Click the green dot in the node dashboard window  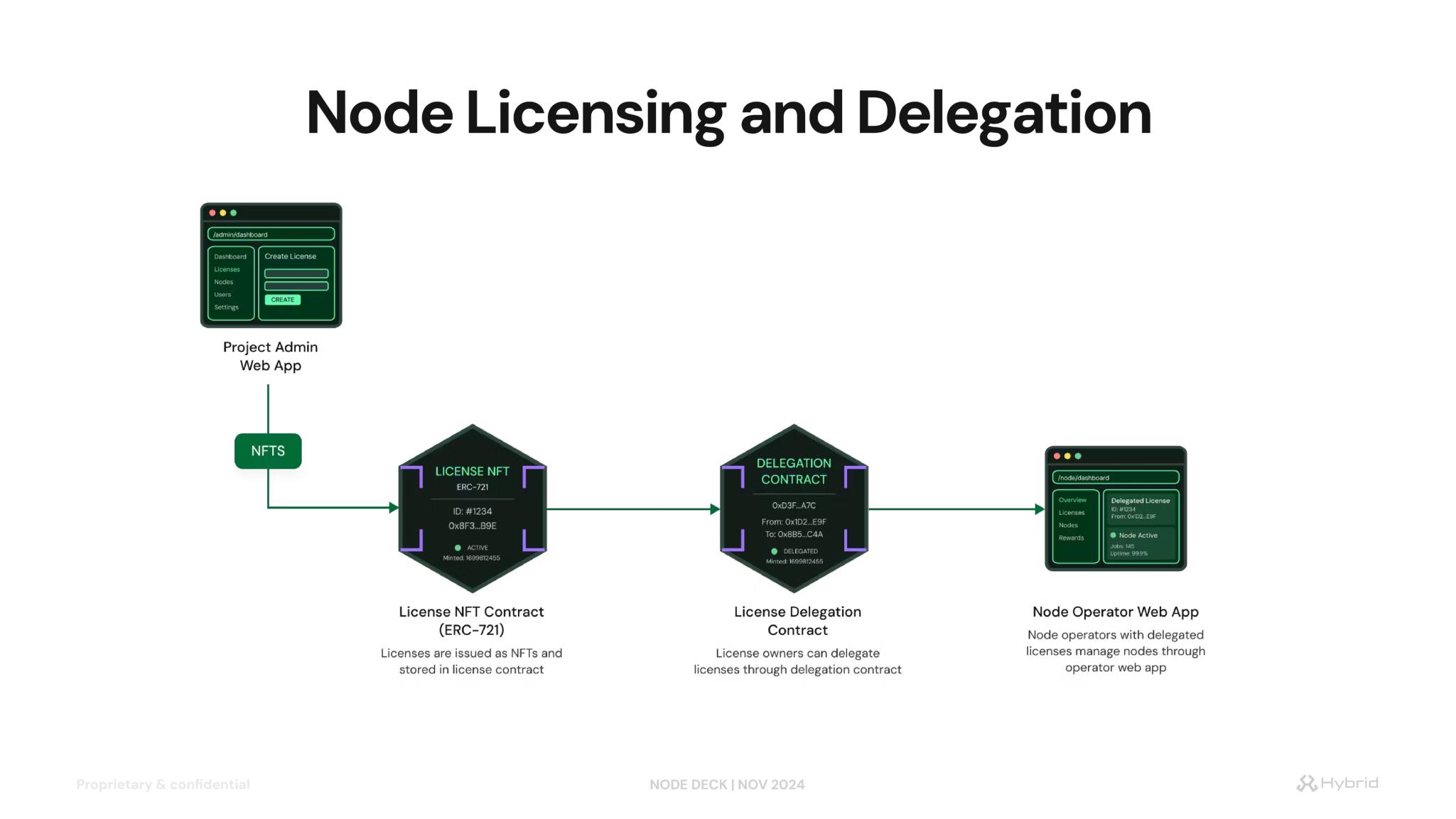(x=1079, y=456)
